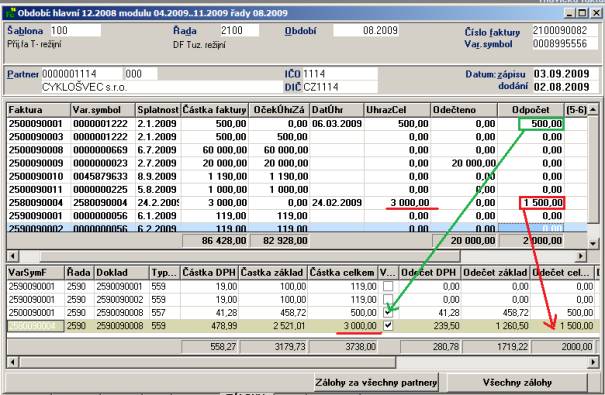
Task: Click the Číslo faktury field 2100090082
Action: (566, 30)
